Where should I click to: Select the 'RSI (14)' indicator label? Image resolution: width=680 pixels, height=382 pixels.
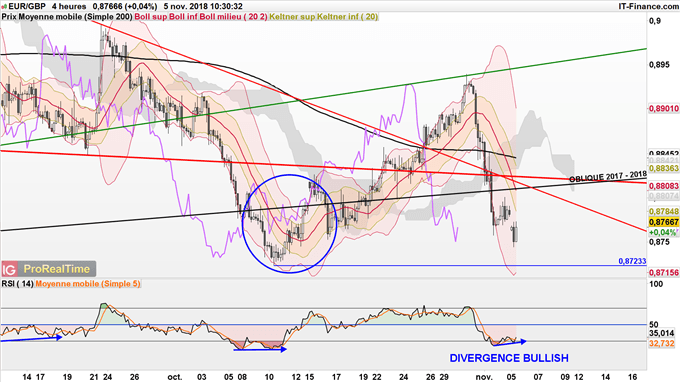tap(17, 284)
